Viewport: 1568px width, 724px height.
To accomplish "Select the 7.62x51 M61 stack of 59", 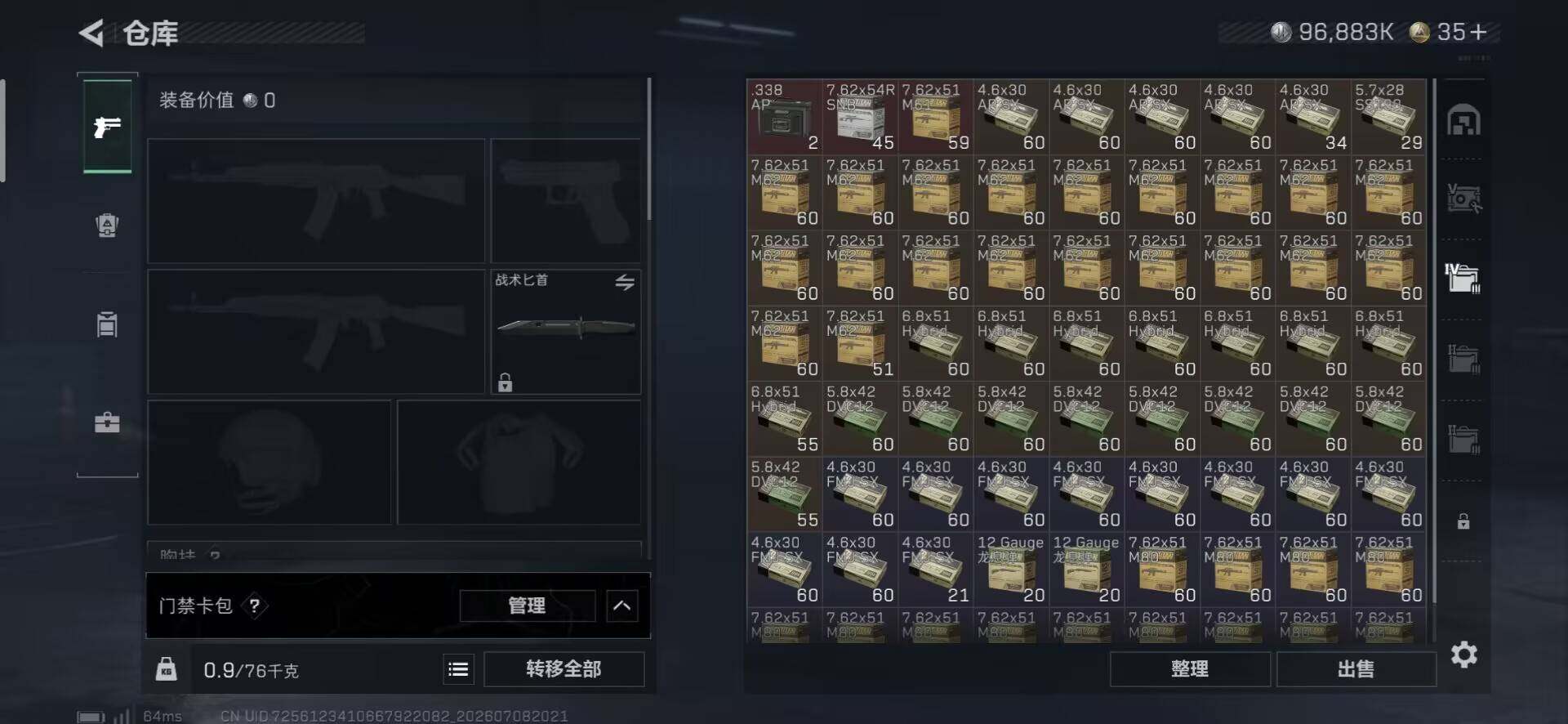I will click(x=935, y=117).
